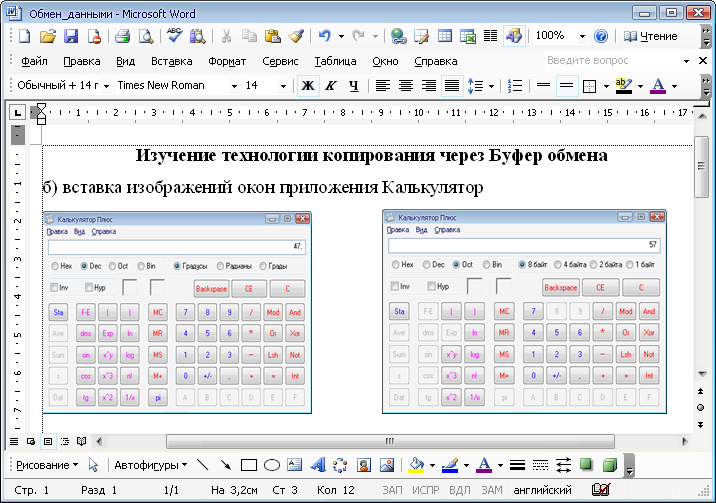Activate the Format Painter brush
716x503 pixels.
(296, 36)
